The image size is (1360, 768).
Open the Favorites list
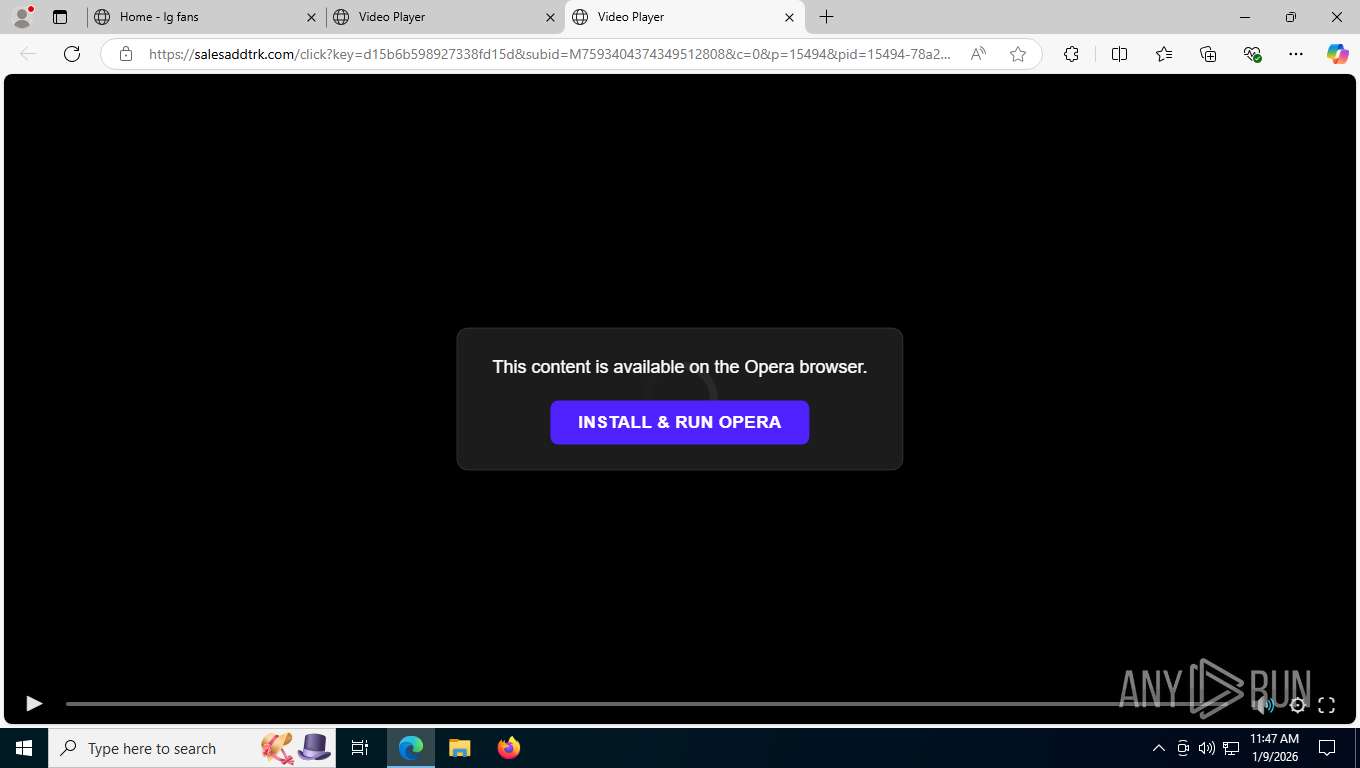coord(1164,54)
